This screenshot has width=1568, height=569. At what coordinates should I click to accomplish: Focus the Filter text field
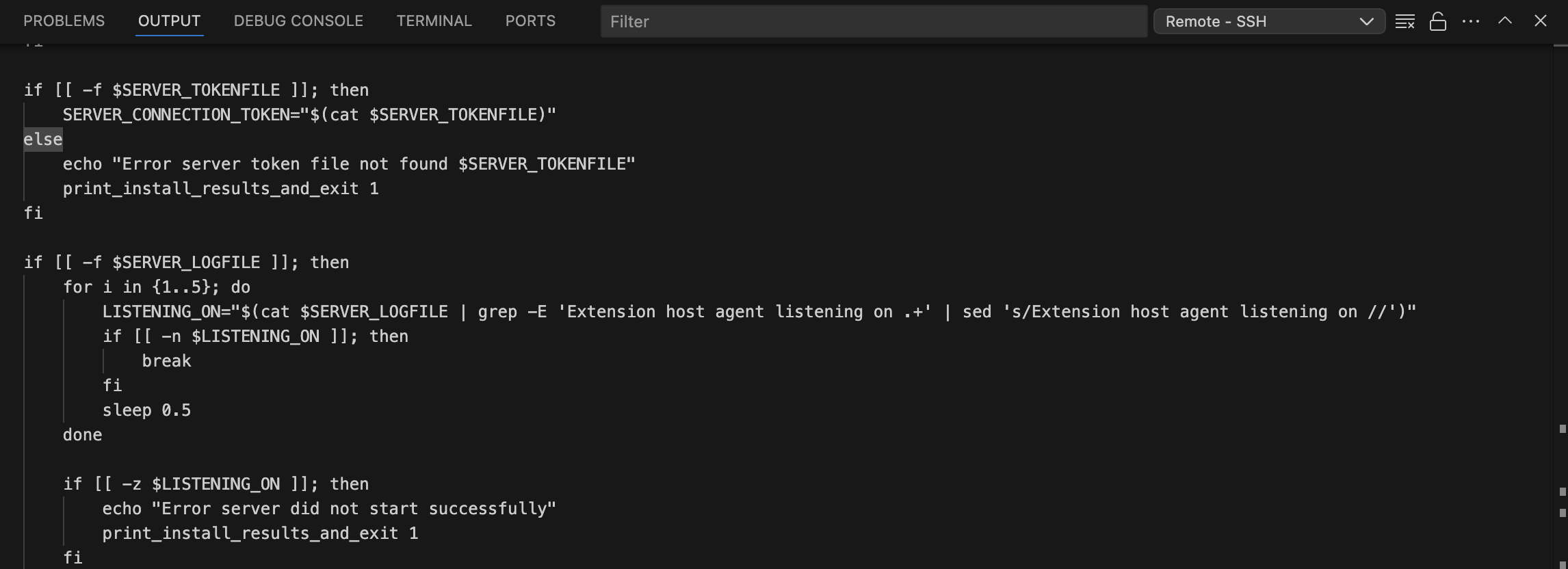pos(874,22)
